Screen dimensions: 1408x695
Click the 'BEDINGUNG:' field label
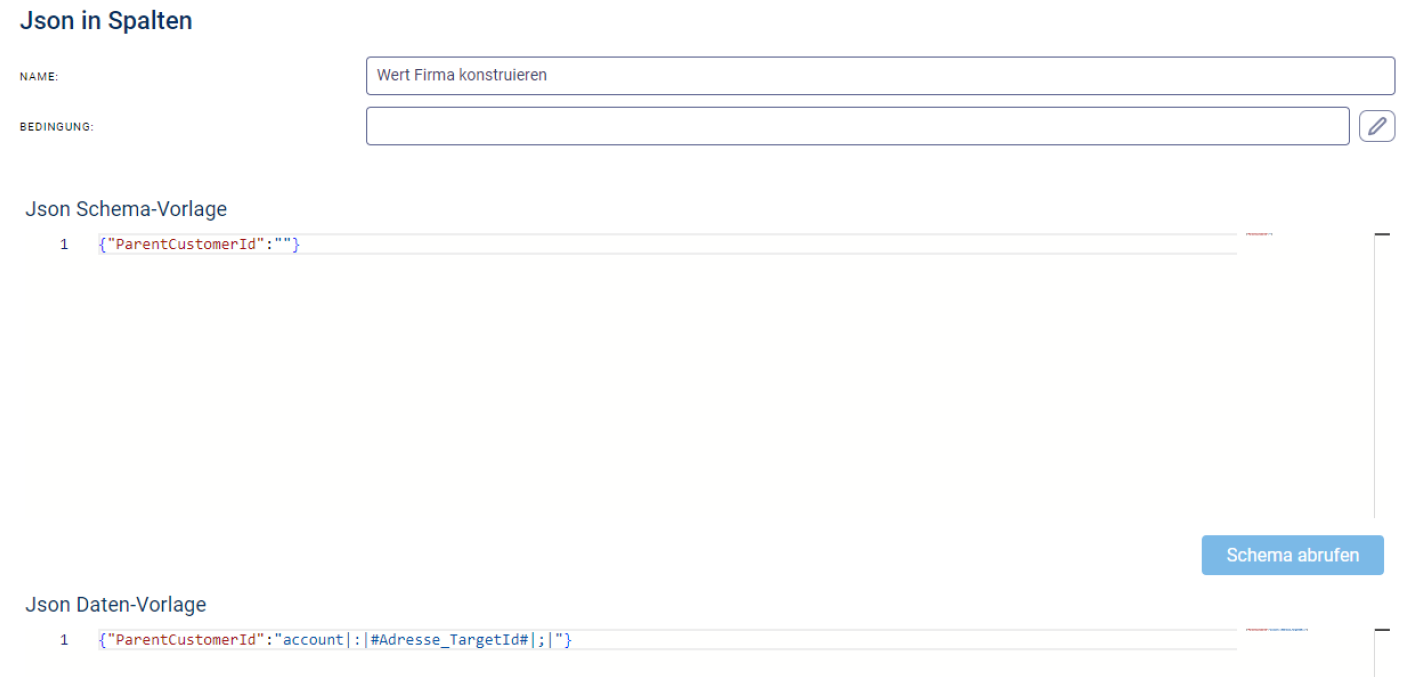[x=57, y=127]
